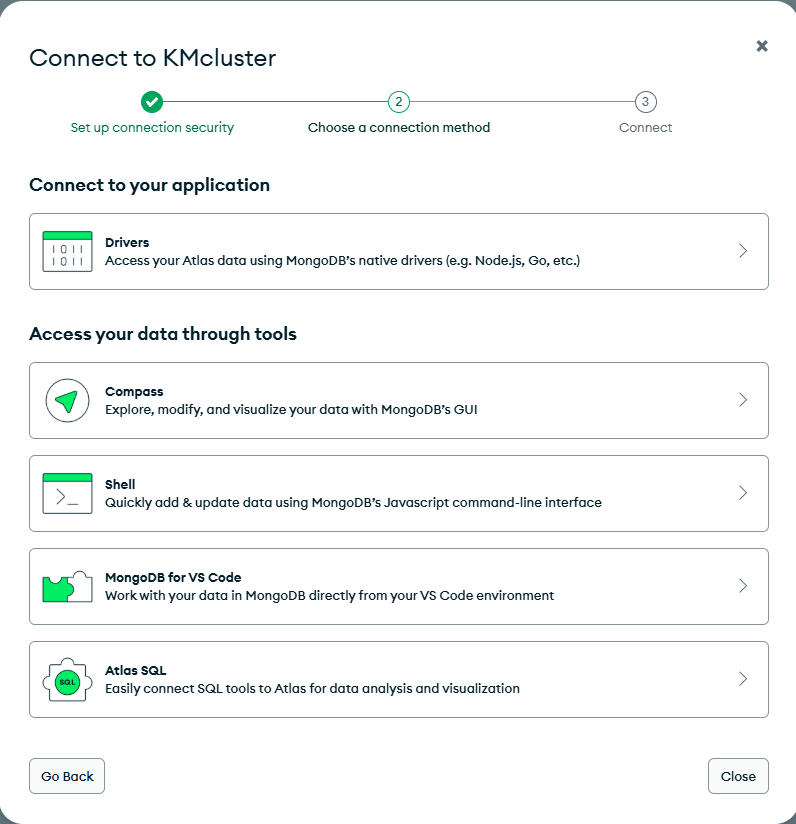Click the completed checkmark step circle
The width and height of the screenshot is (796, 824).
pyautogui.click(x=152, y=102)
